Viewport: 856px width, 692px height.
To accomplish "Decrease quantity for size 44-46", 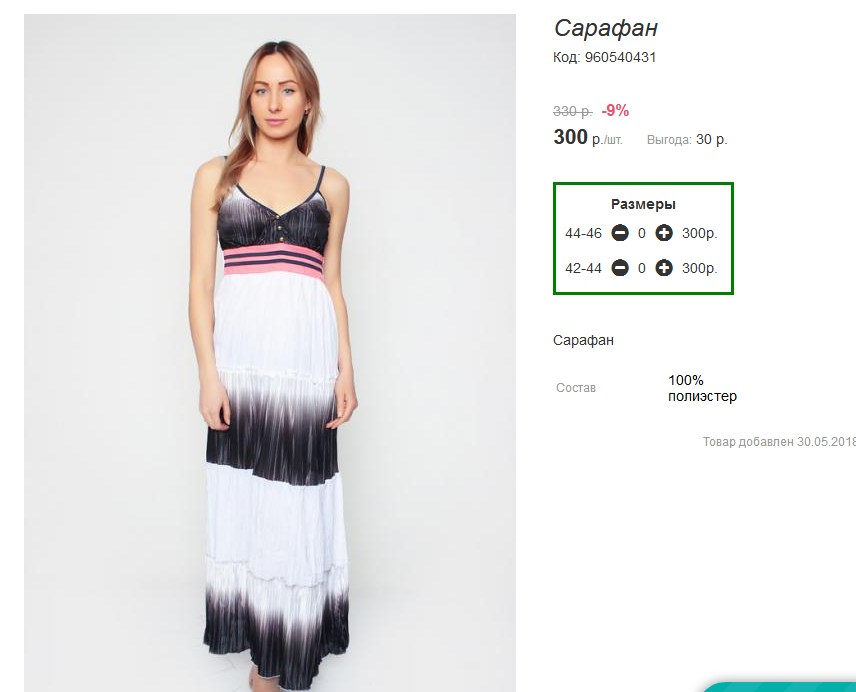I will tap(620, 234).
